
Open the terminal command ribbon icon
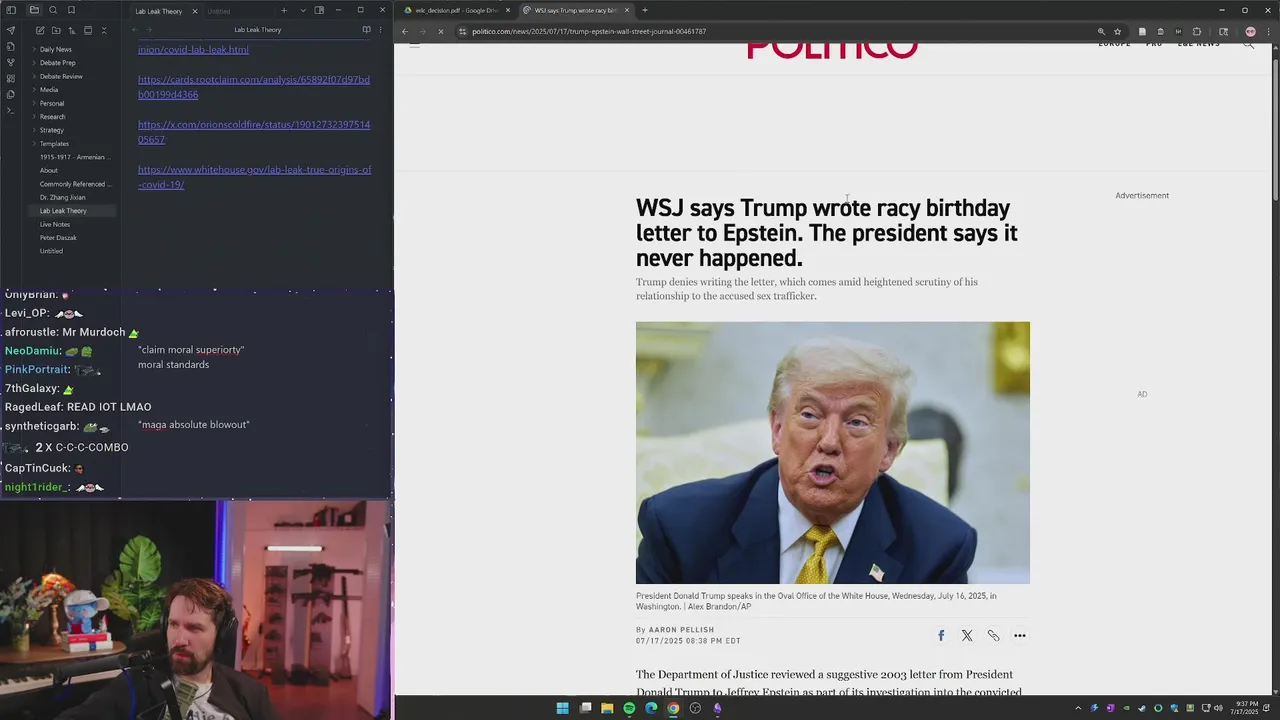(x=11, y=110)
